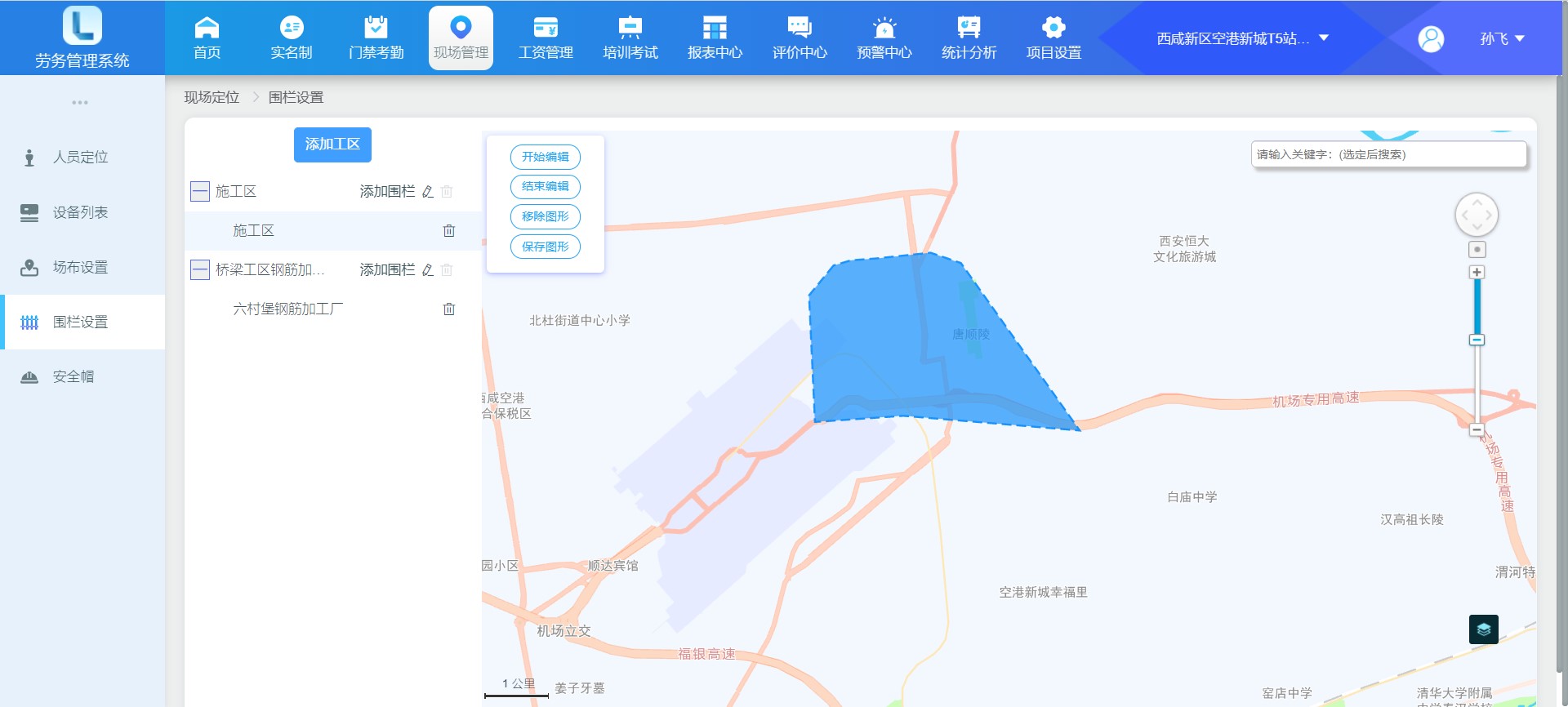This screenshot has height=707, width=1568.
Task: Delete the 六村堡钢筋加工厂 fence entry
Action: [x=448, y=309]
